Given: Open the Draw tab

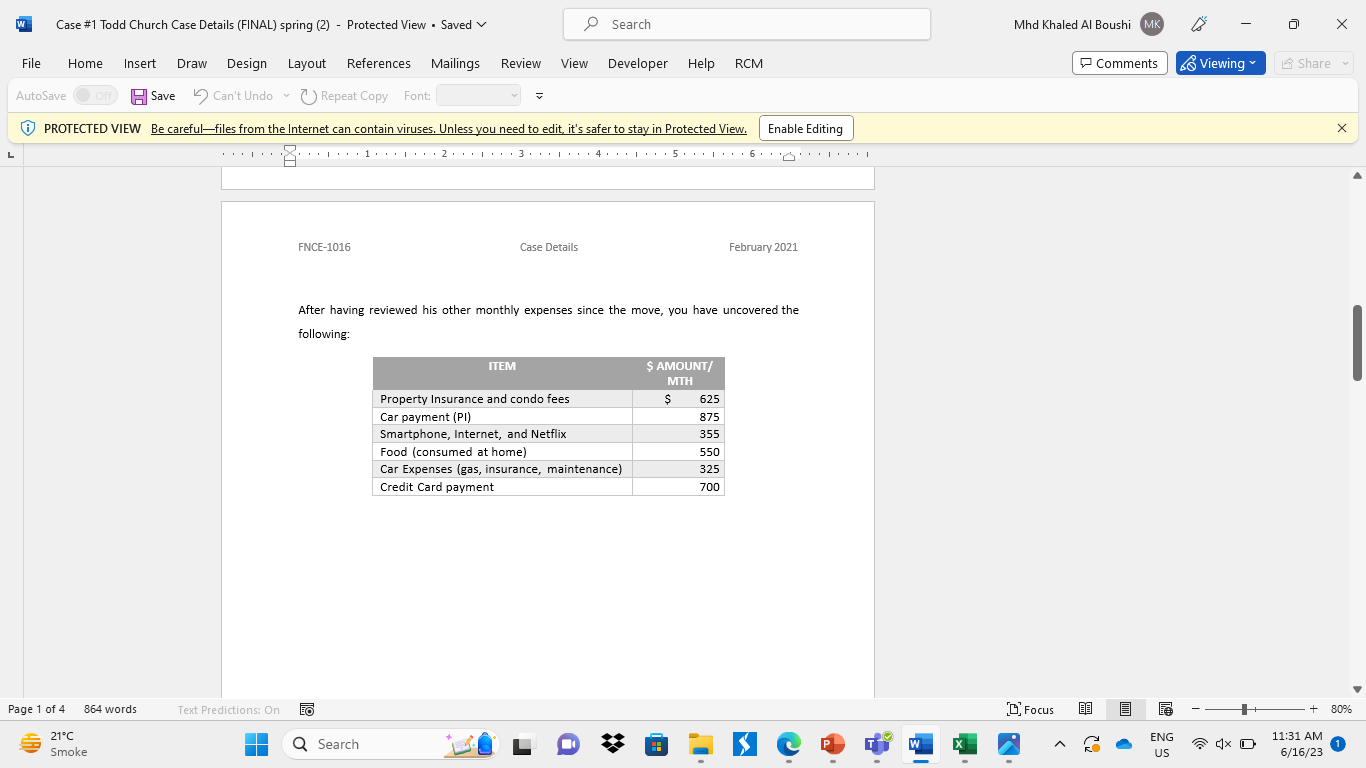Looking at the screenshot, I should (192, 63).
